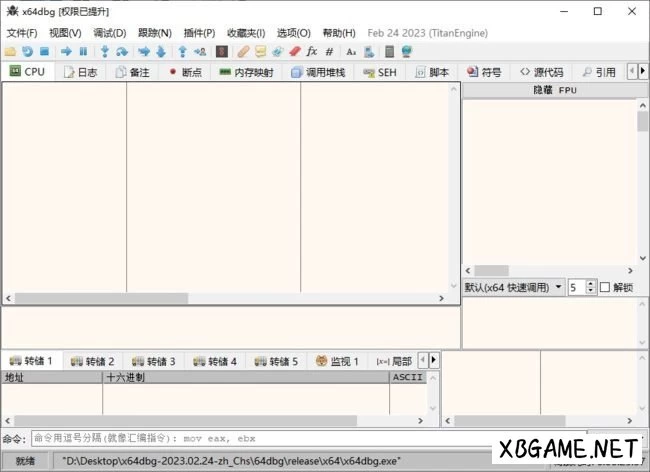Image resolution: width=650 pixels, height=472 pixels.
Task: Click the run arrow toolbar icon
Action: (x=67, y=51)
